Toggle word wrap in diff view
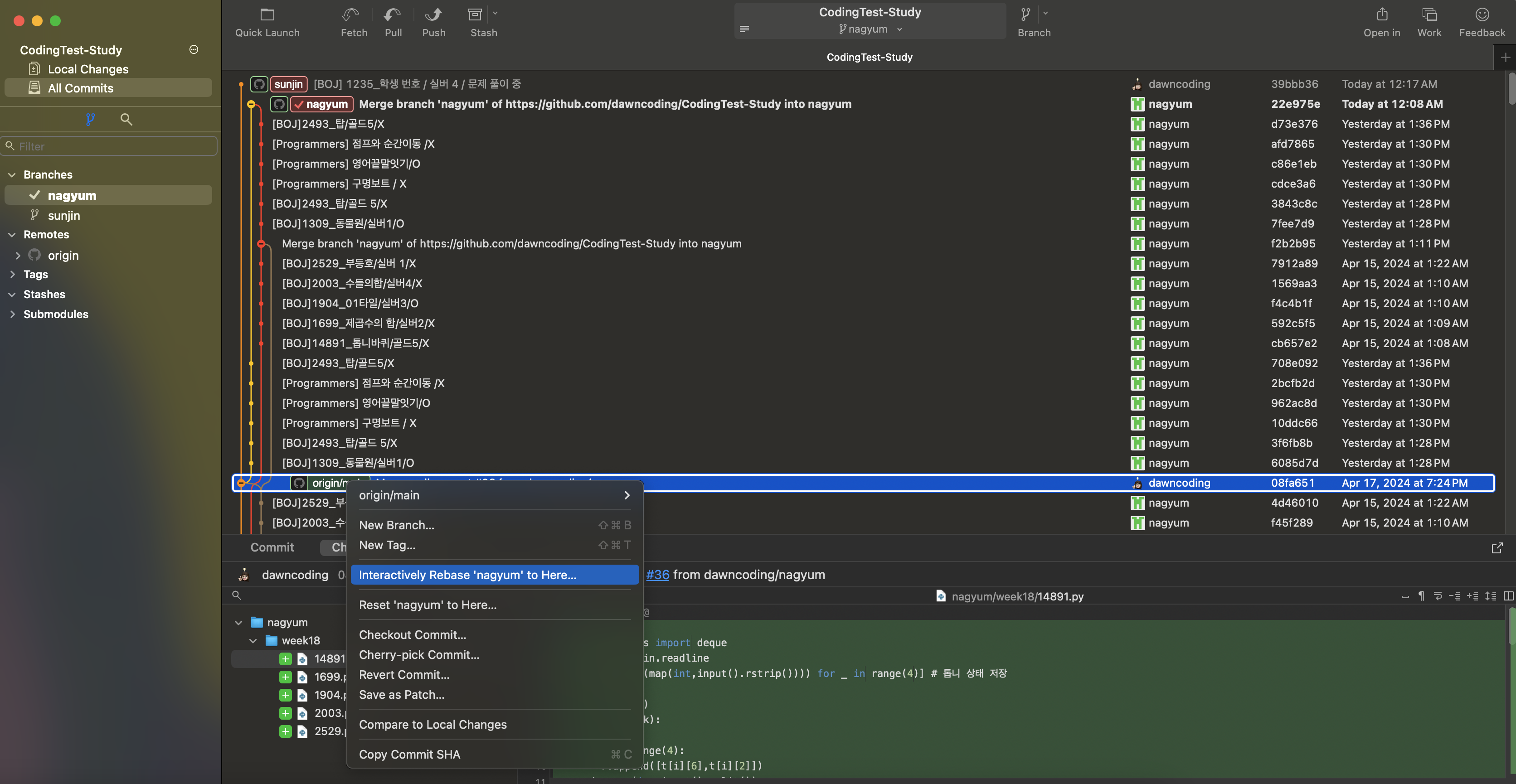1516x784 pixels. [x=1438, y=596]
